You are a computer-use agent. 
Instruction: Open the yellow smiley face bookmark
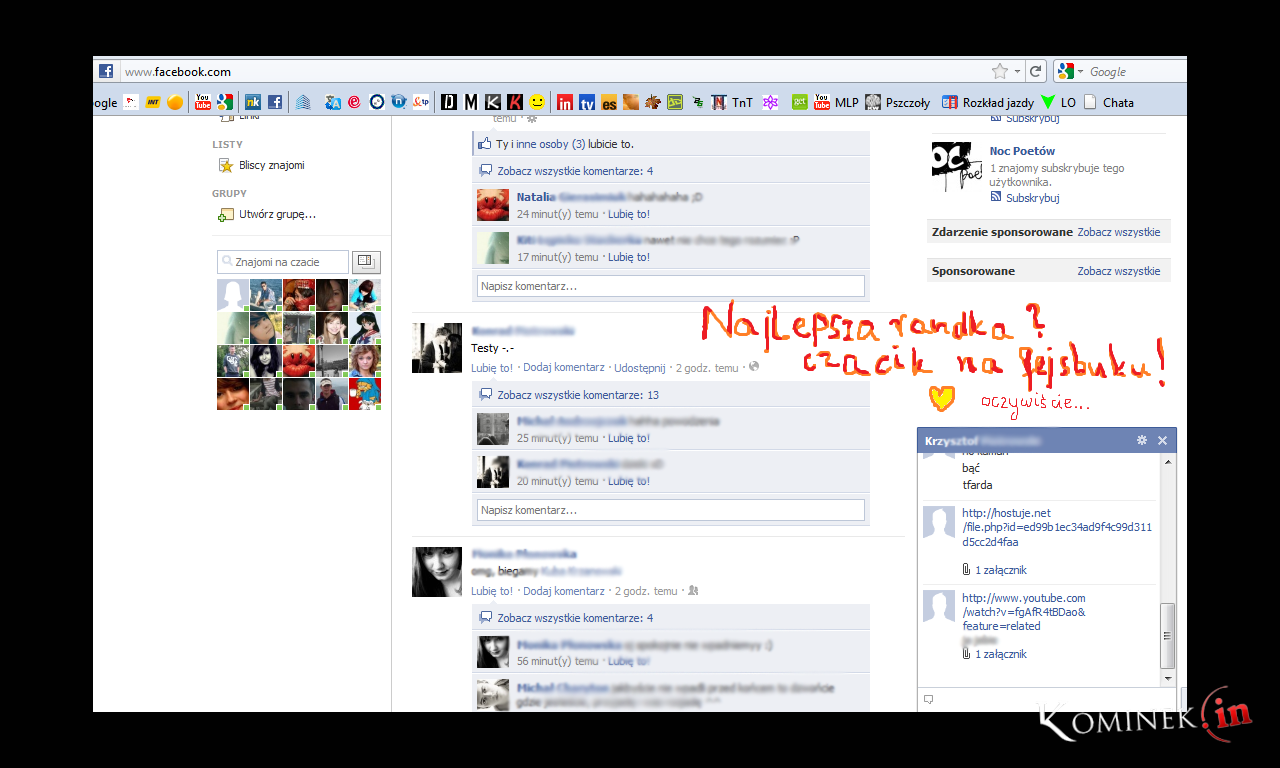click(537, 102)
